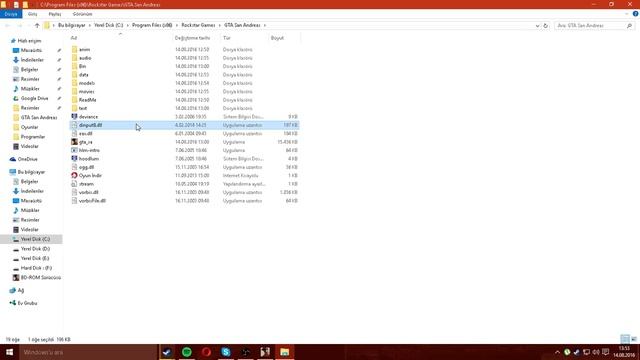Screen dimensions: 640x360
Task: Refresh the current folder
Action: (x=546, y=25)
